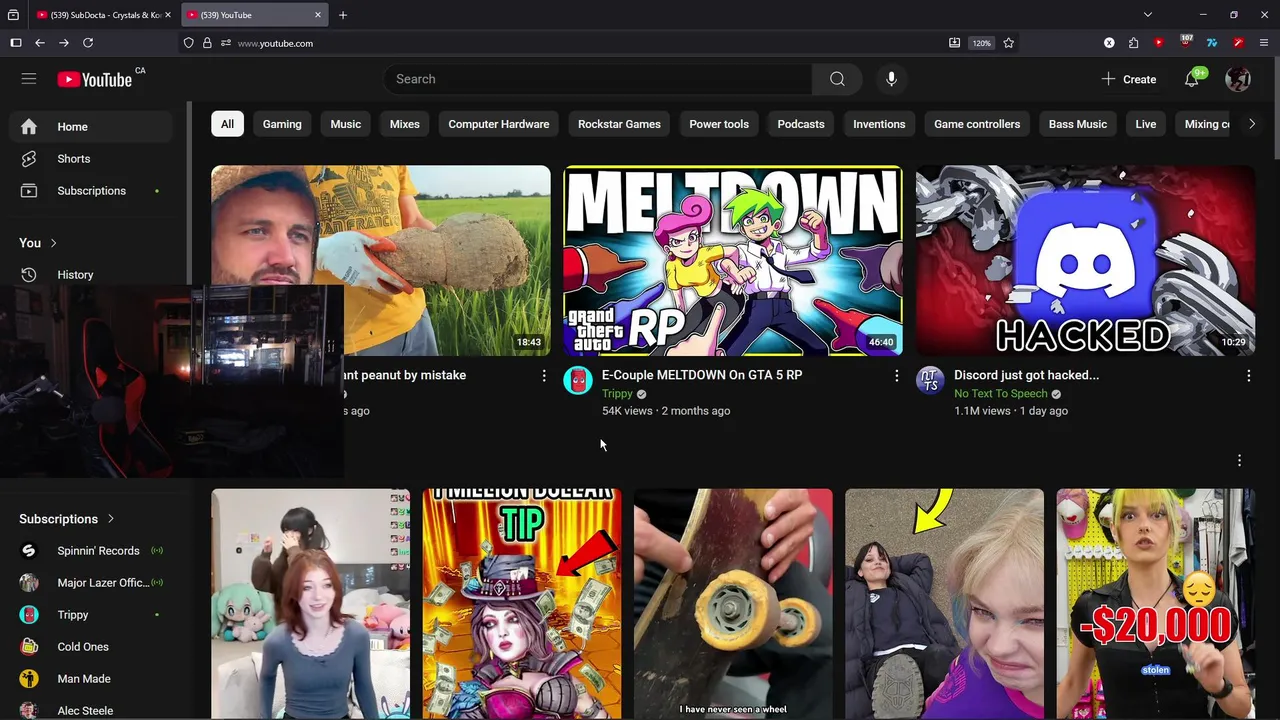Open the MELTDOWN GTA RP thumbnail
Viewport: 1280px width, 720px height.
tap(732, 260)
